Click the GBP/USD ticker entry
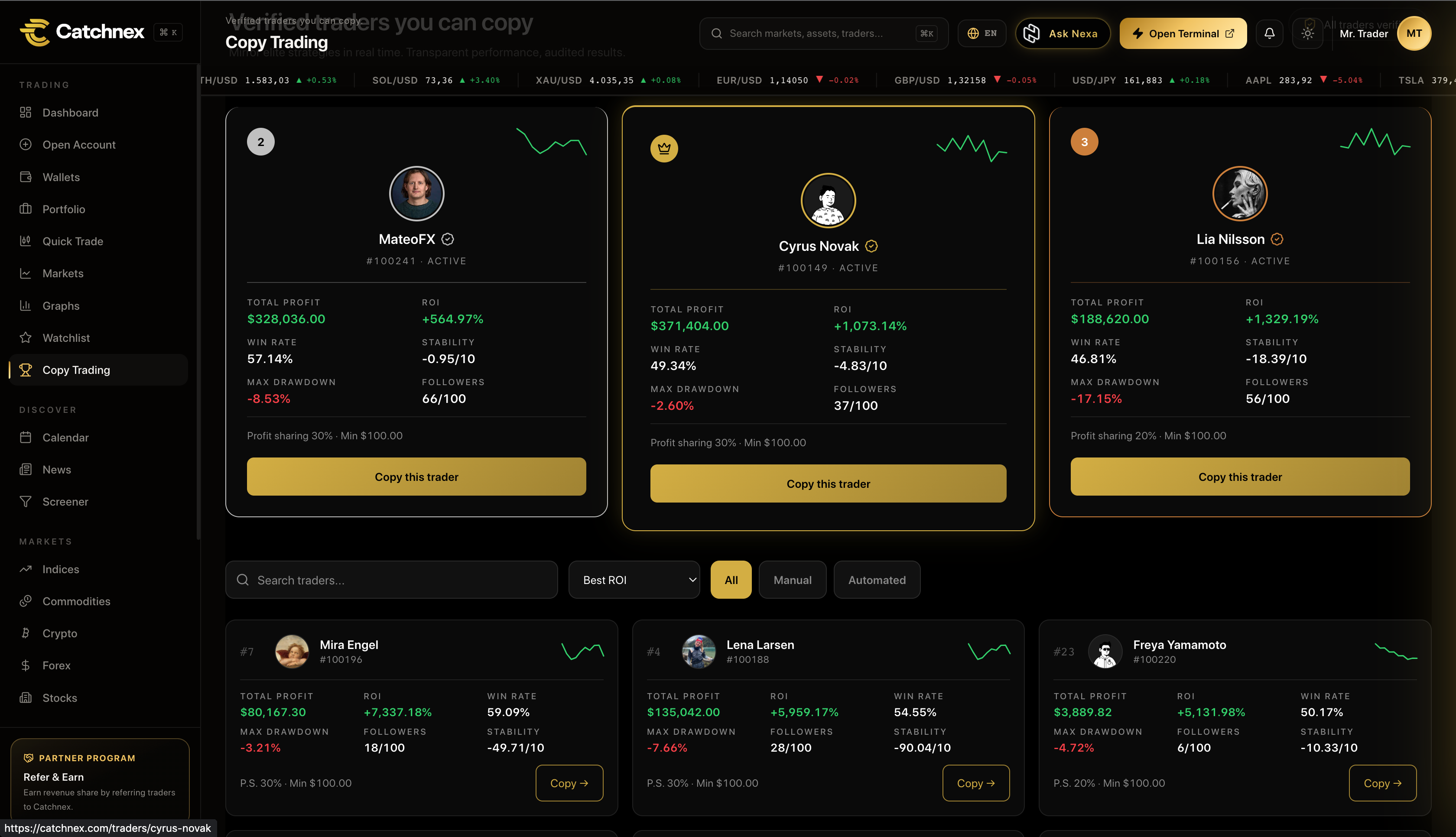 [965, 80]
